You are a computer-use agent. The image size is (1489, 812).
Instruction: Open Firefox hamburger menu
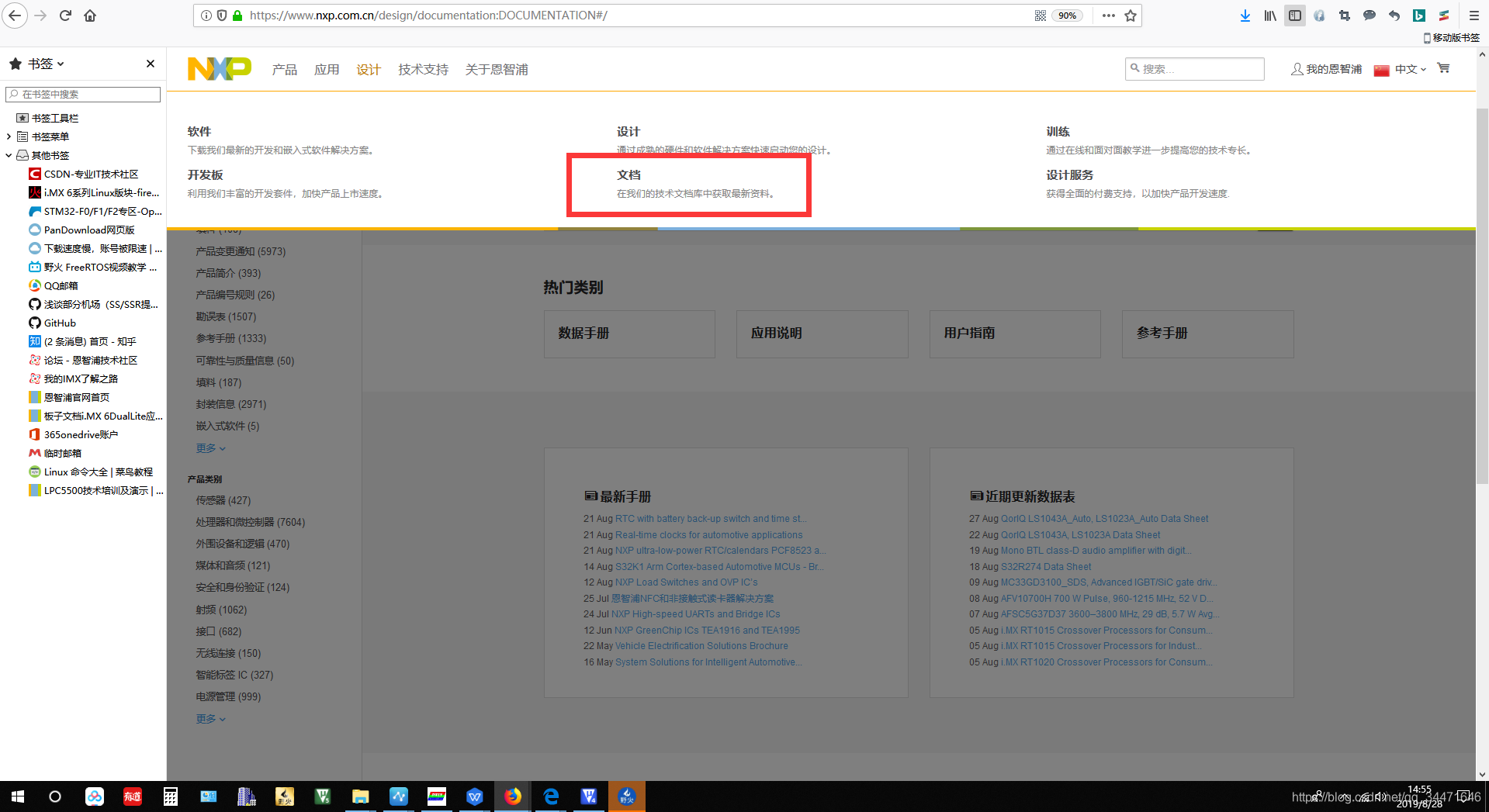coord(1473,16)
